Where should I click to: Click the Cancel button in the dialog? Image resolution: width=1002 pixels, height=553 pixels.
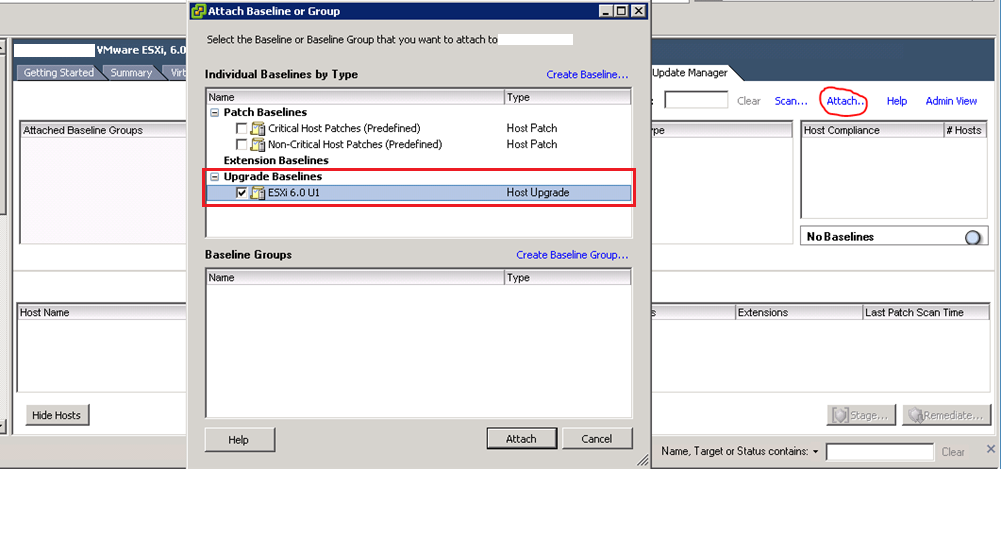597,439
